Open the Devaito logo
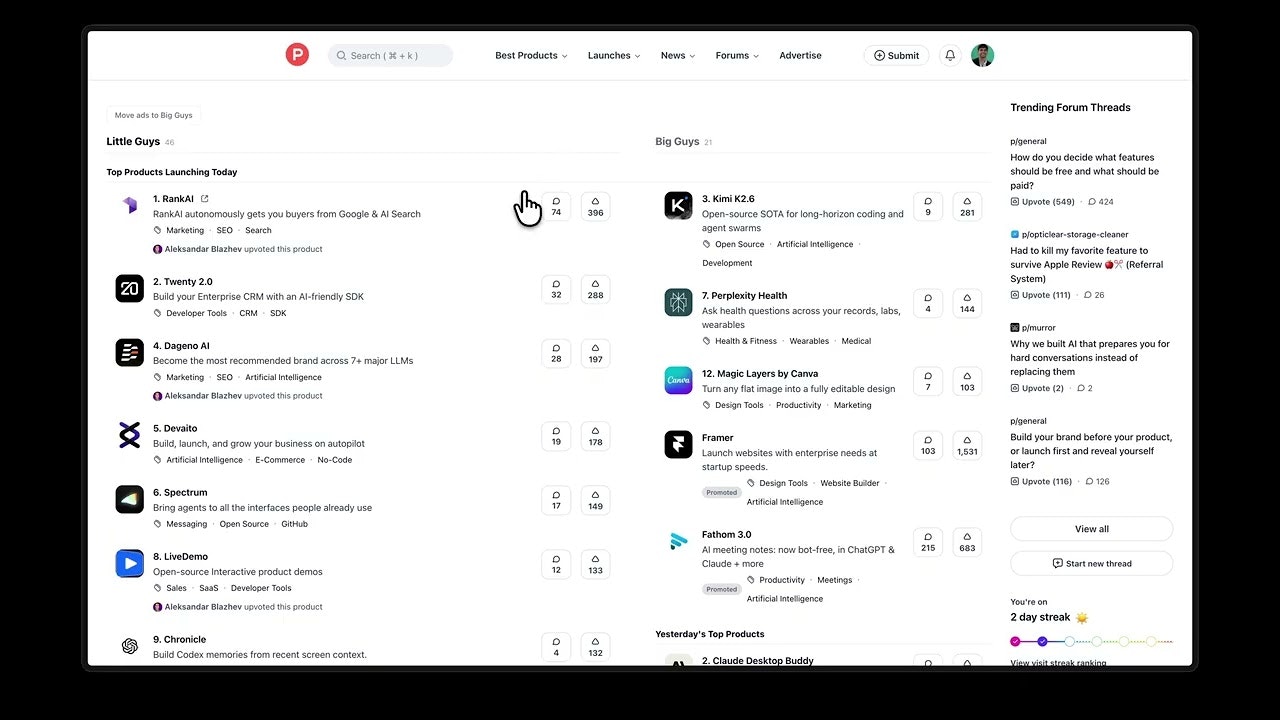The image size is (1280, 720). tap(130, 435)
